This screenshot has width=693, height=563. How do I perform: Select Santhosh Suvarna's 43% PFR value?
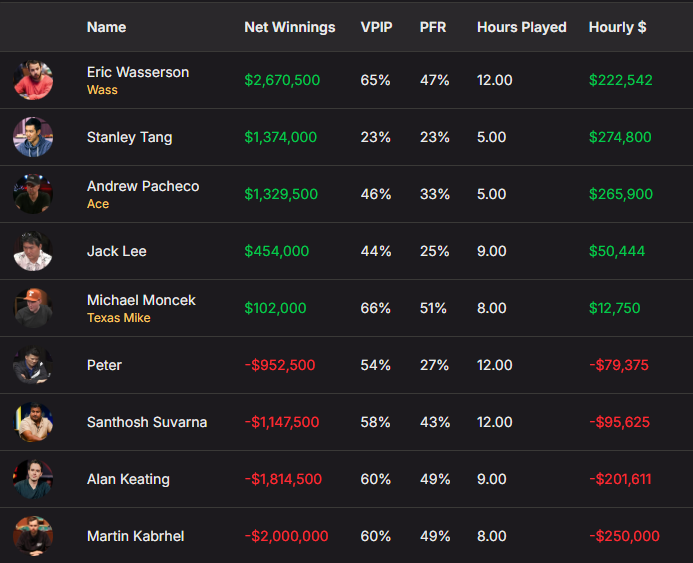pos(435,422)
